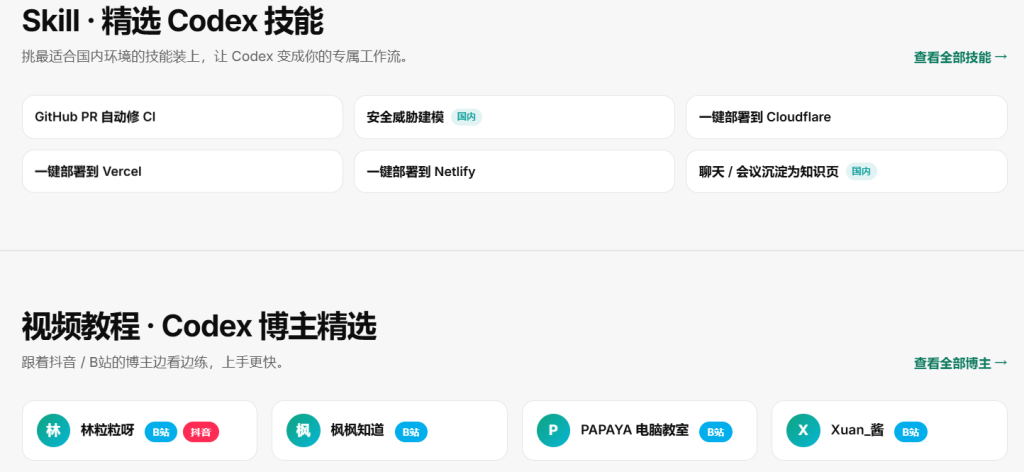Open the 一键部署到 Vercel skill card
Screen dimensions: 1024x472
pyautogui.click(x=182, y=172)
